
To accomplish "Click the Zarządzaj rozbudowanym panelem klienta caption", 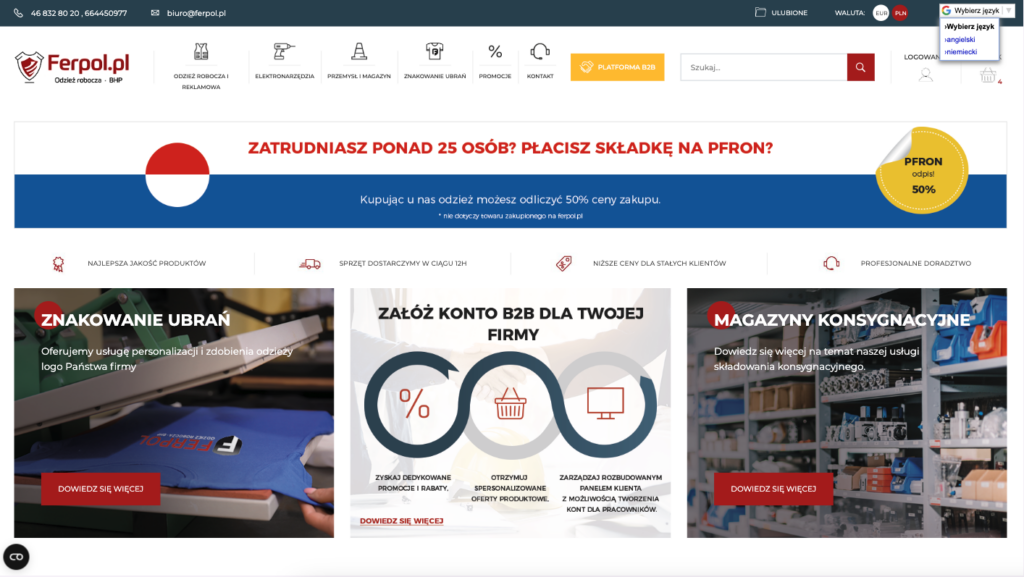I will pyautogui.click(x=611, y=493).
